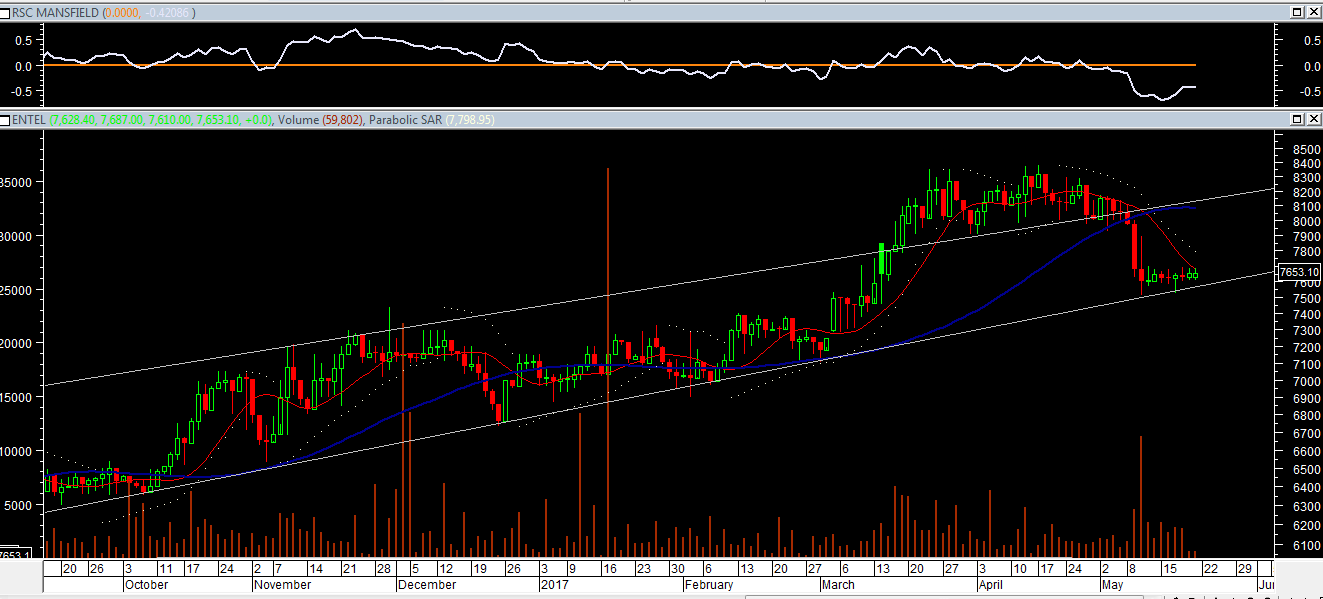Select the ENTEL security name in title bar

pyautogui.click(x=27, y=119)
